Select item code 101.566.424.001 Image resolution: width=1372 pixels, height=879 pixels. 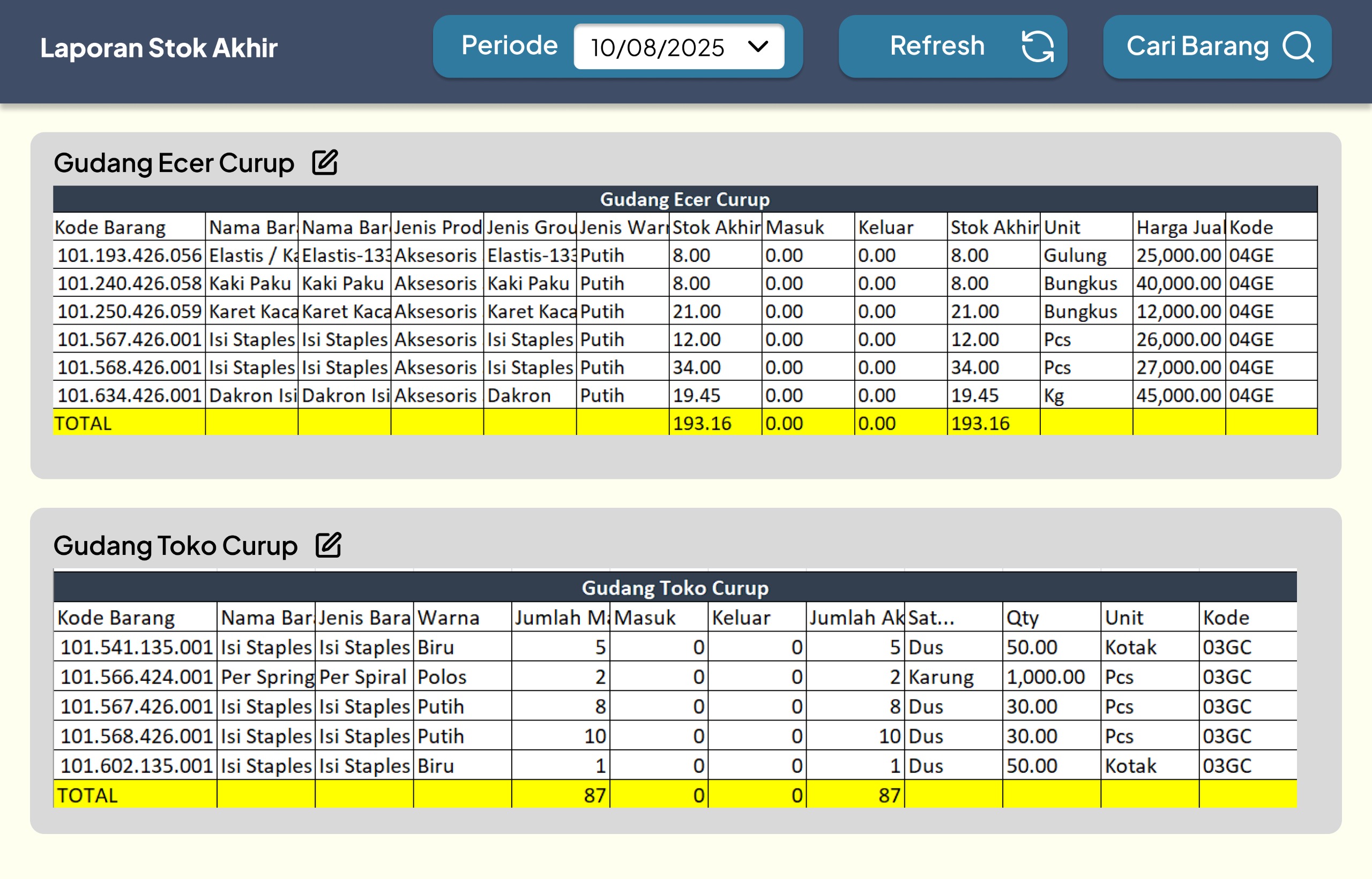135,677
